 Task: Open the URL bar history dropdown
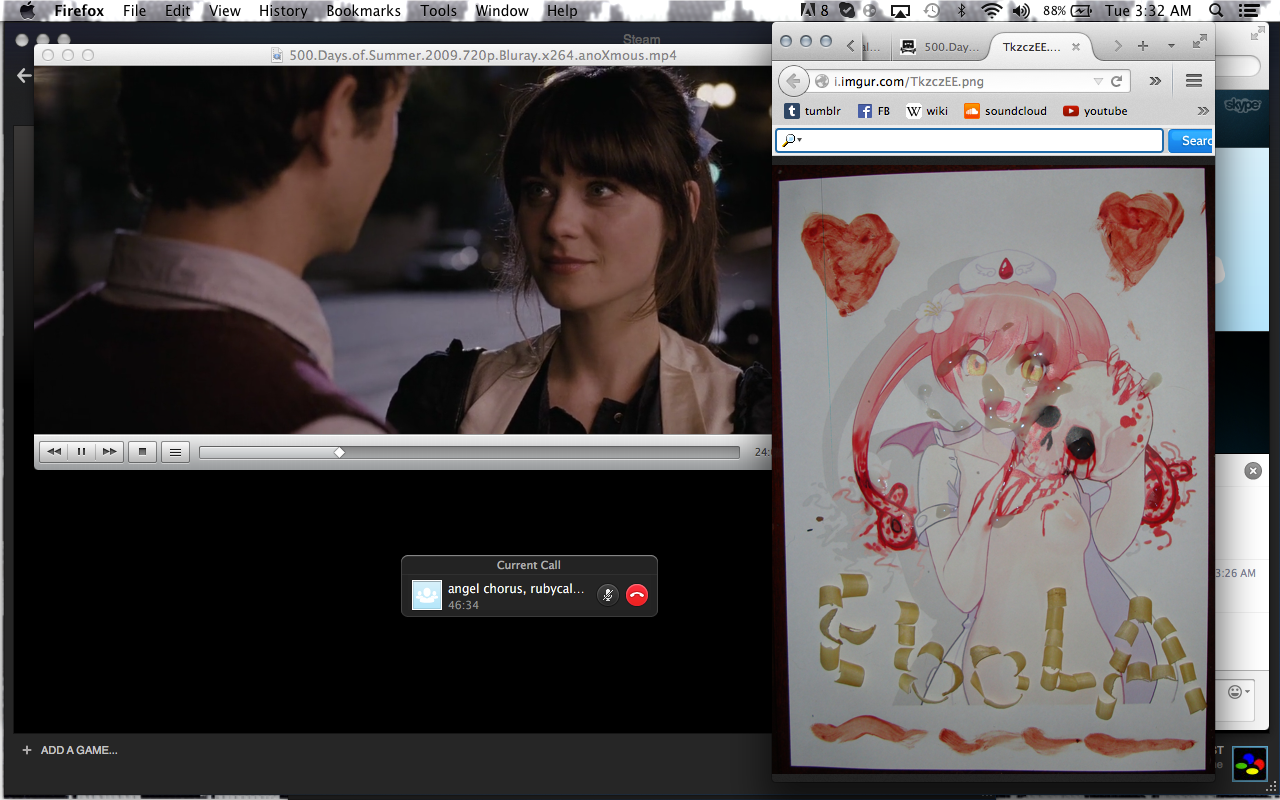coord(1098,81)
